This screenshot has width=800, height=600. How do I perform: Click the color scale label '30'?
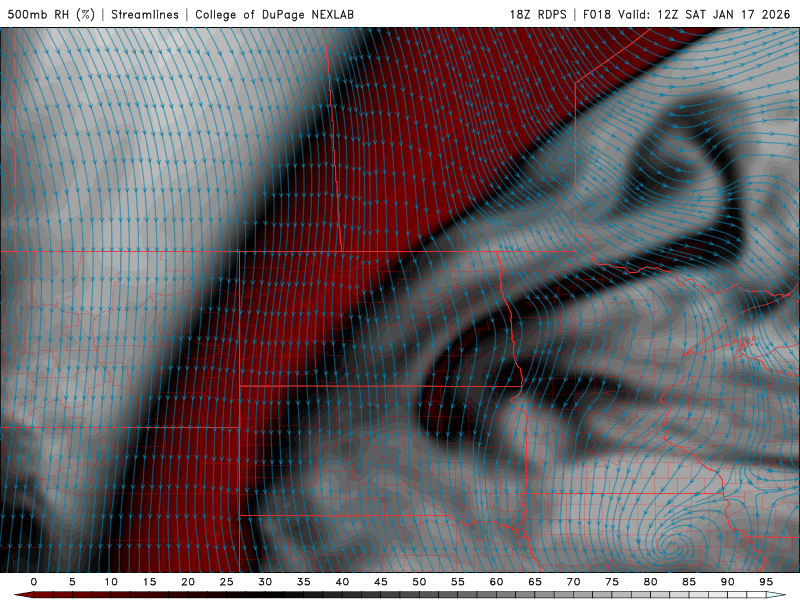pos(265,582)
